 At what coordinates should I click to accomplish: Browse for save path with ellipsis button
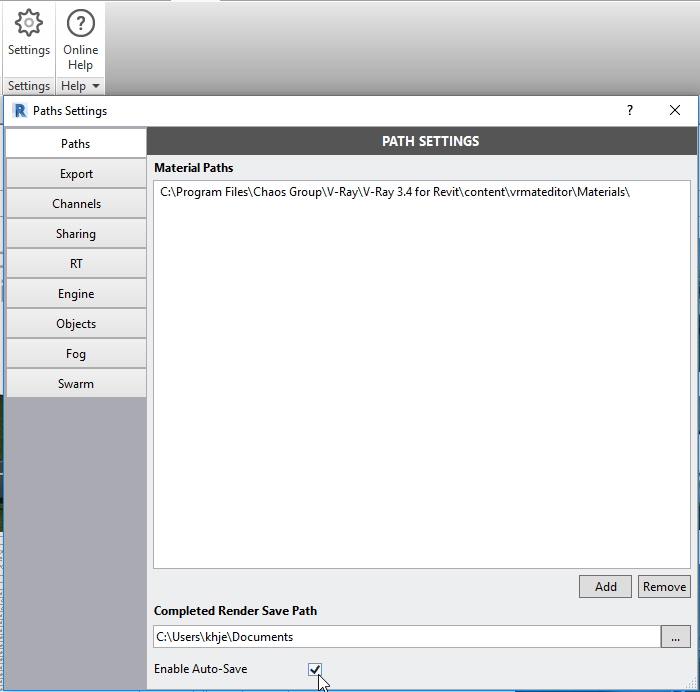pyautogui.click(x=675, y=637)
